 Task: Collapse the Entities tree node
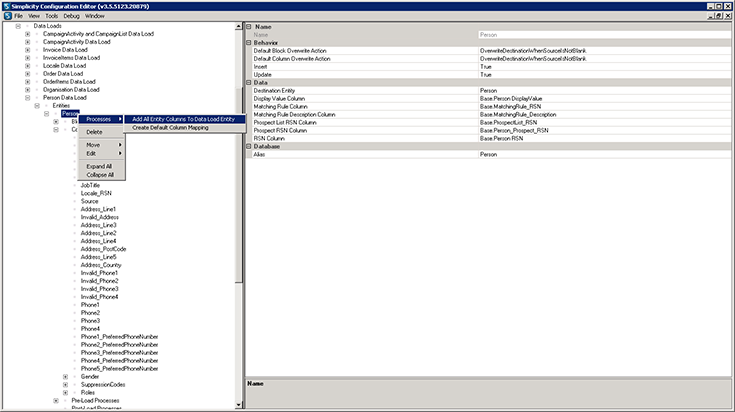click(37, 106)
